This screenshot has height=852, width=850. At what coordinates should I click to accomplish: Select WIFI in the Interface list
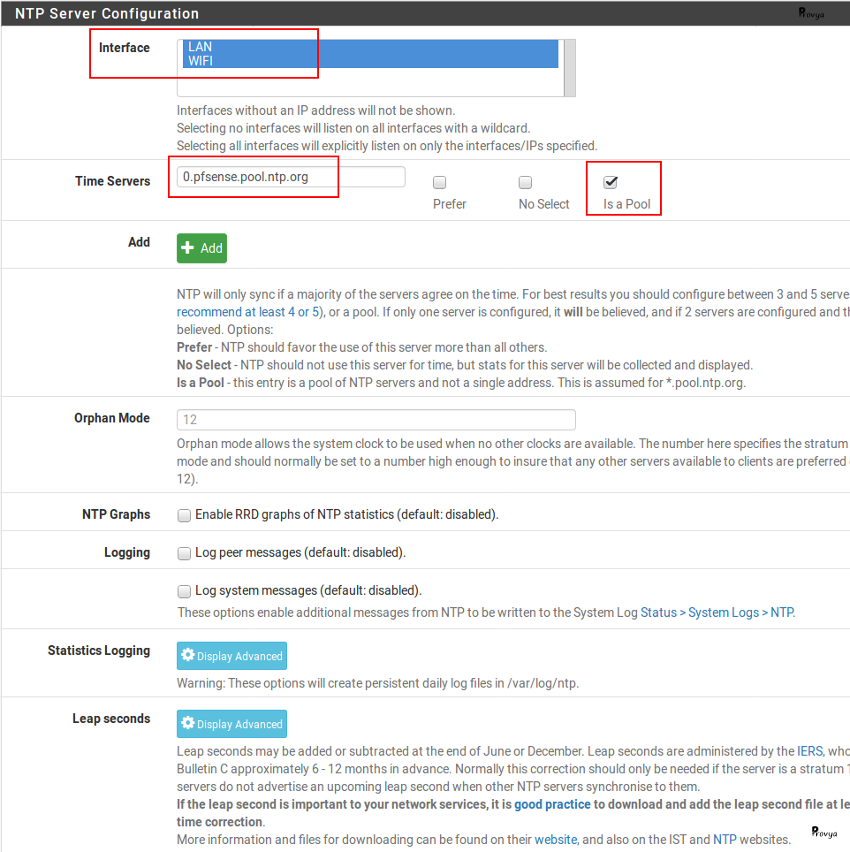pyautogui.click(x=370, y=61)
